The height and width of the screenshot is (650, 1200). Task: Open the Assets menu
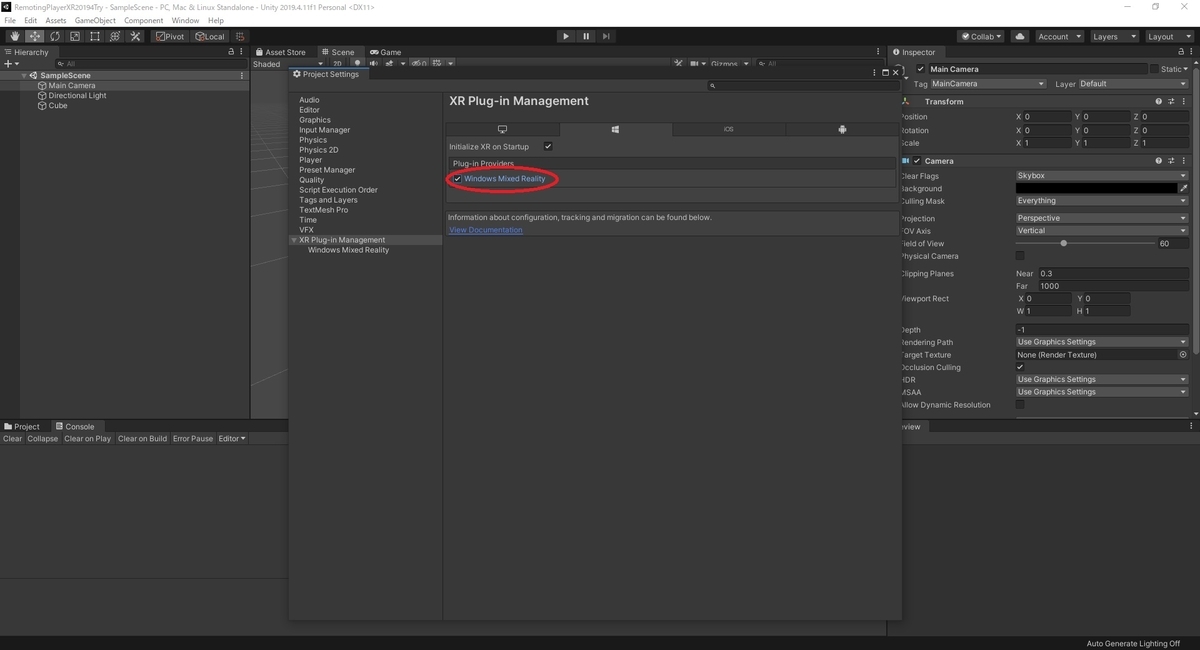tap(56, 20)
